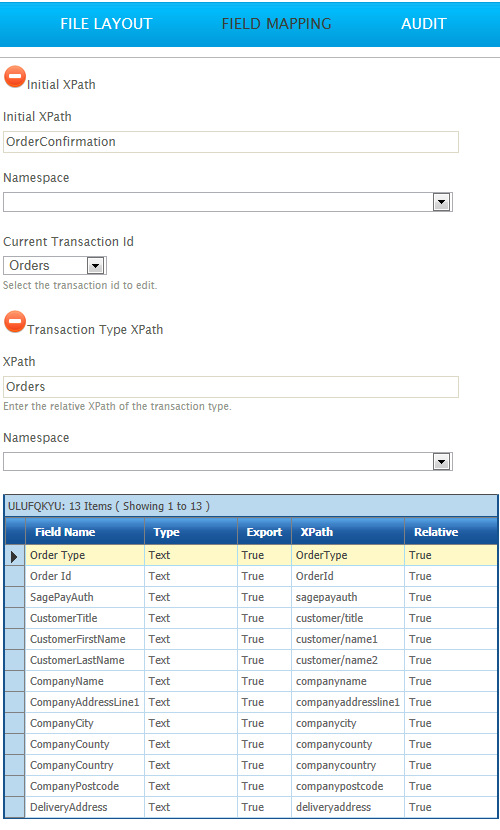Open the first Namespace dropdown arrow
Screen dimensions: 500x830
[441, 202]
